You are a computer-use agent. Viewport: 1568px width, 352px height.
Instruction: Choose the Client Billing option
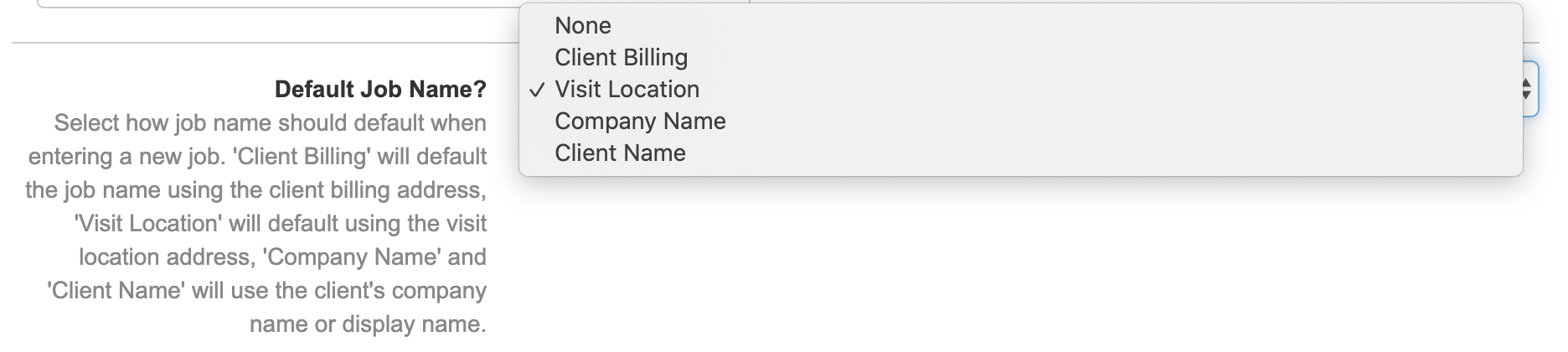point(621,58)
